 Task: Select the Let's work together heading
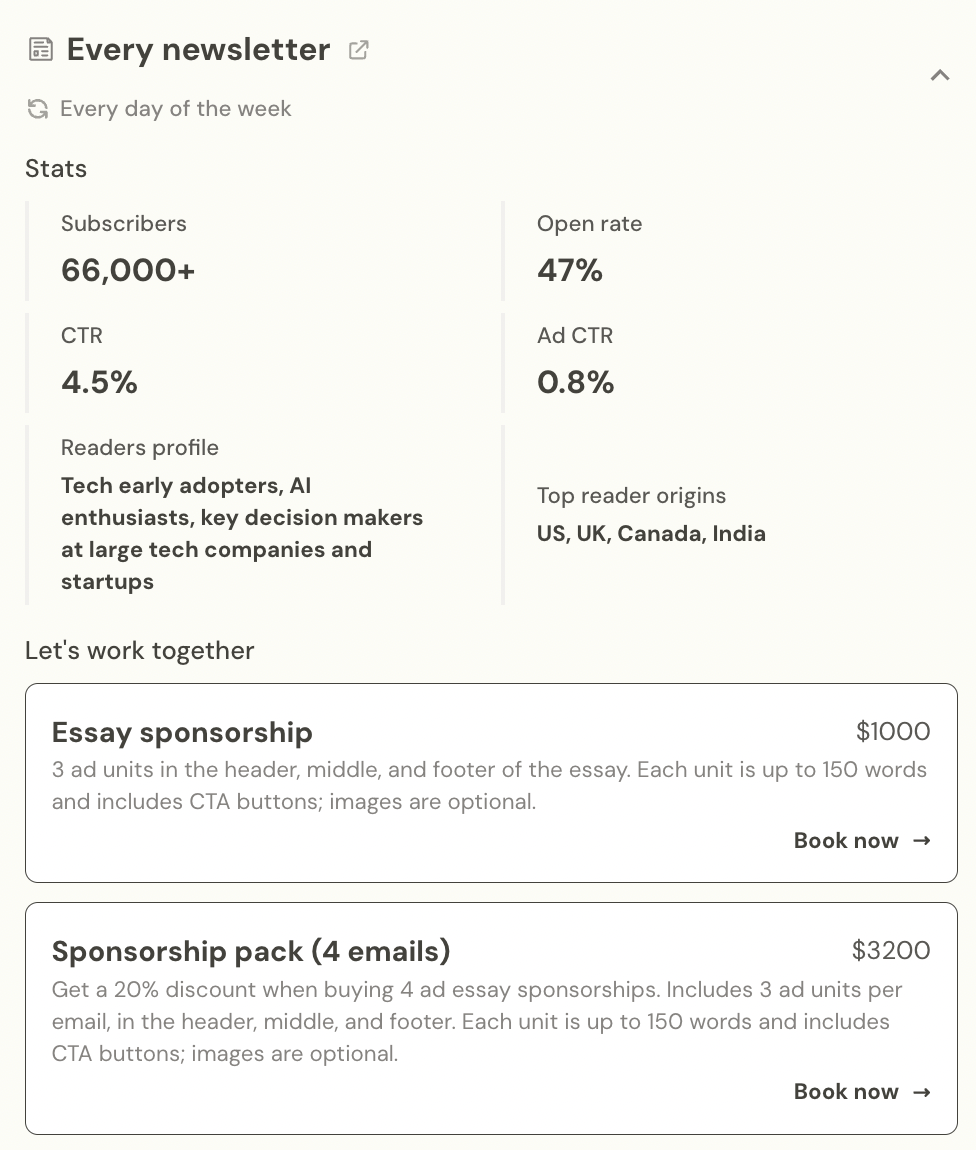click(140, 650)
